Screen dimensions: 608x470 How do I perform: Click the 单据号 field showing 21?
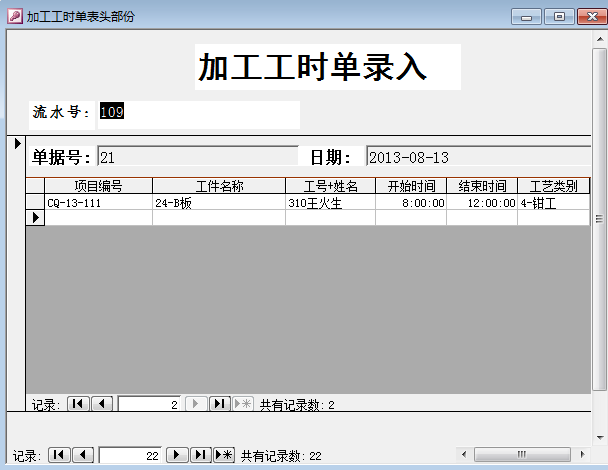[x=198, y=157]
